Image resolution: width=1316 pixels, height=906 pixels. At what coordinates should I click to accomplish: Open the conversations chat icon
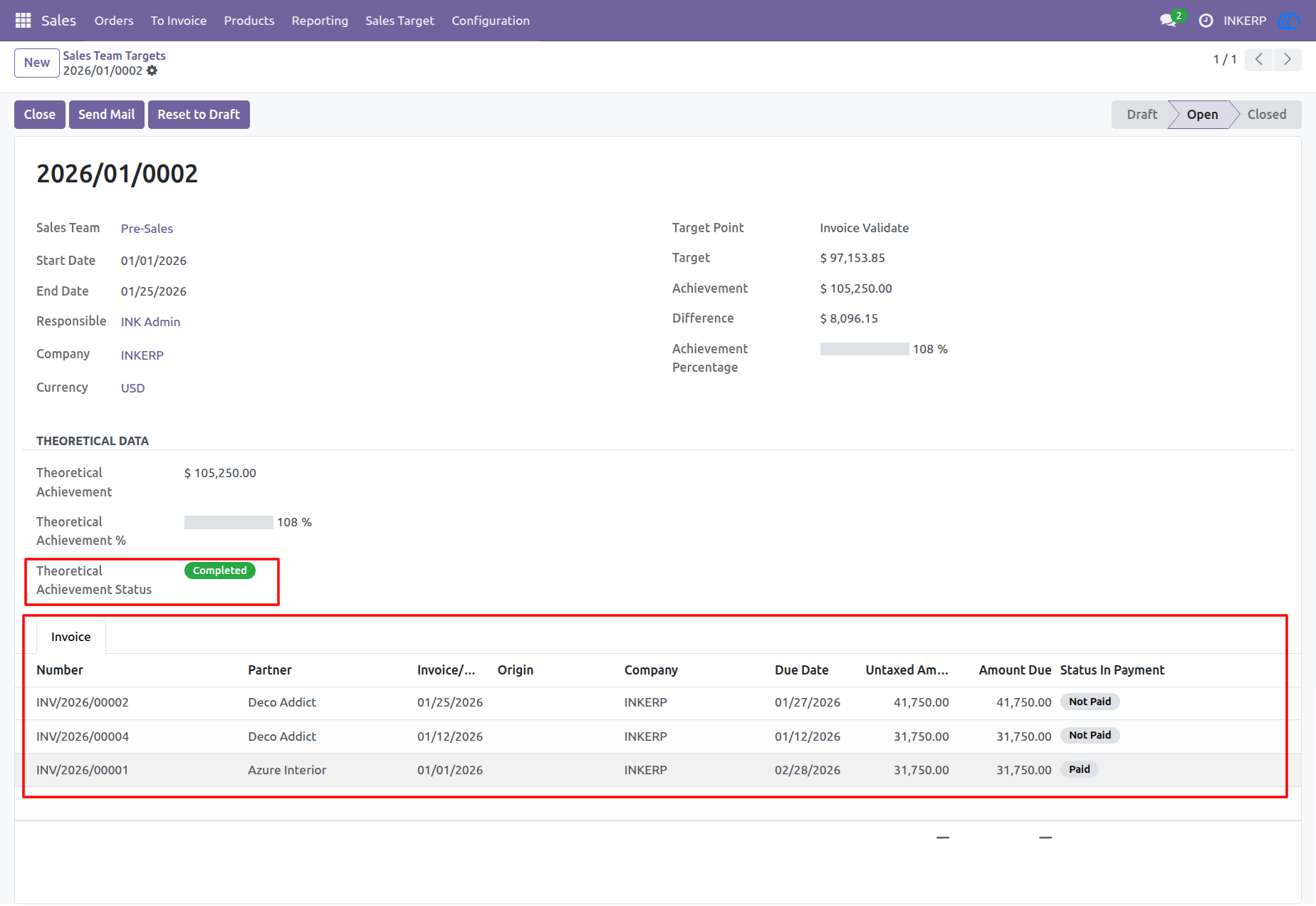(1168, 21)
